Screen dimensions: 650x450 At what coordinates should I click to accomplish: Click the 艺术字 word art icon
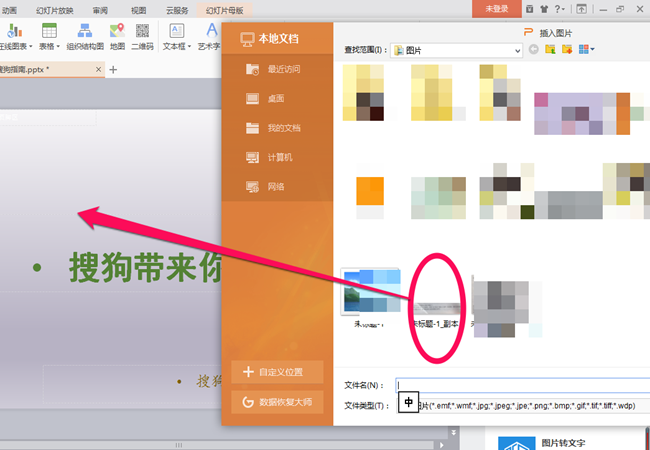pos(212,31)
